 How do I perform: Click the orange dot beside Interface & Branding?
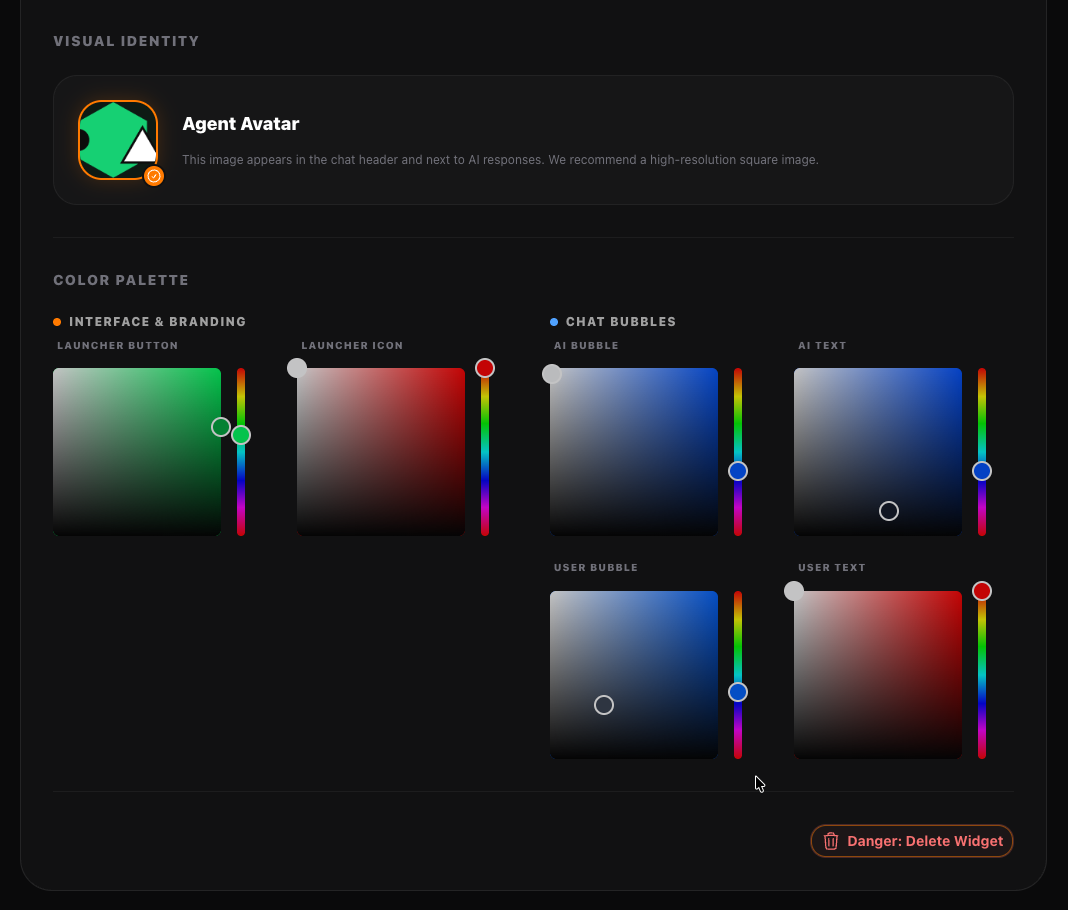[x=57, y=321]
